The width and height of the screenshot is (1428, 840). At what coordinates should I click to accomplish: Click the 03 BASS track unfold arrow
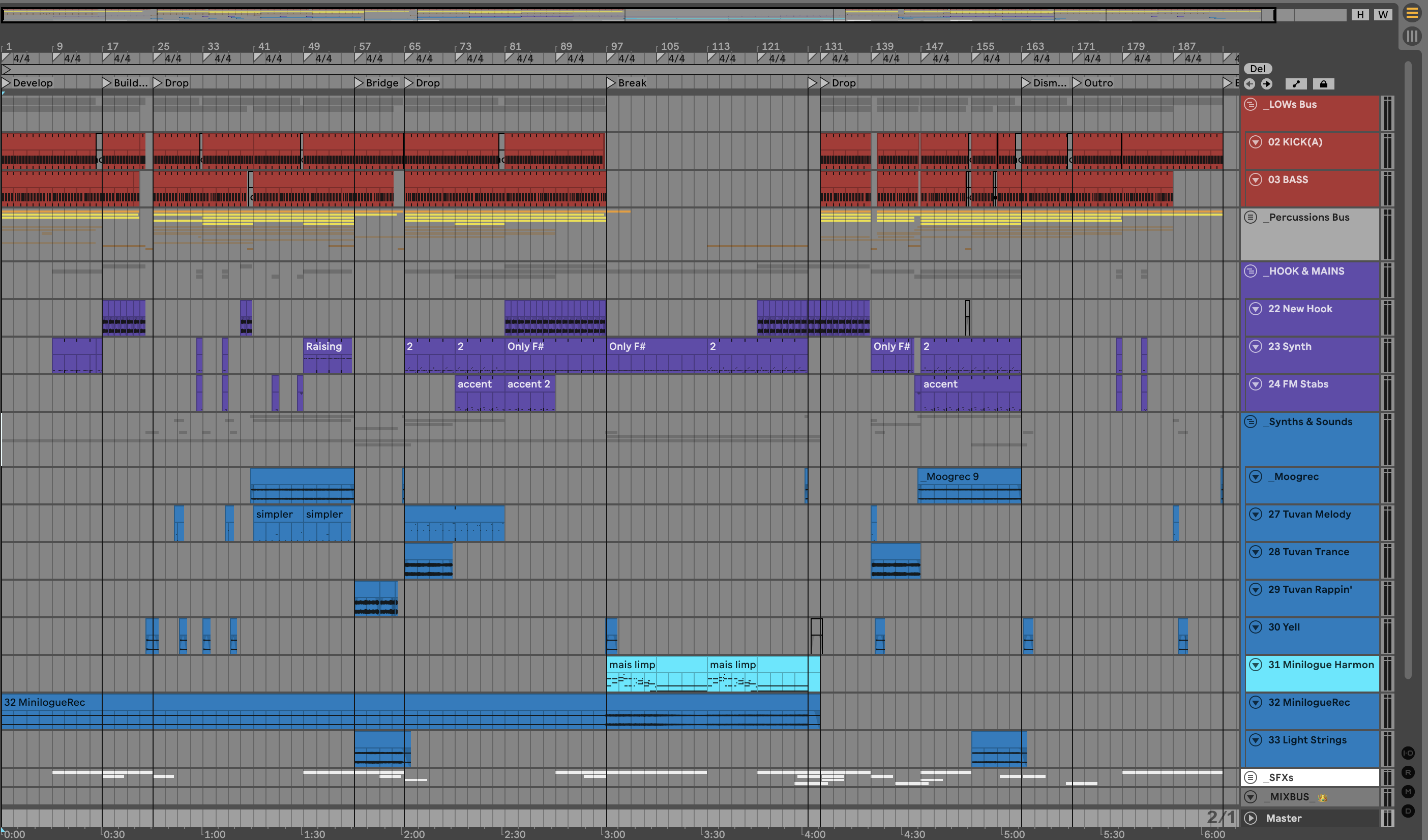1256,179
